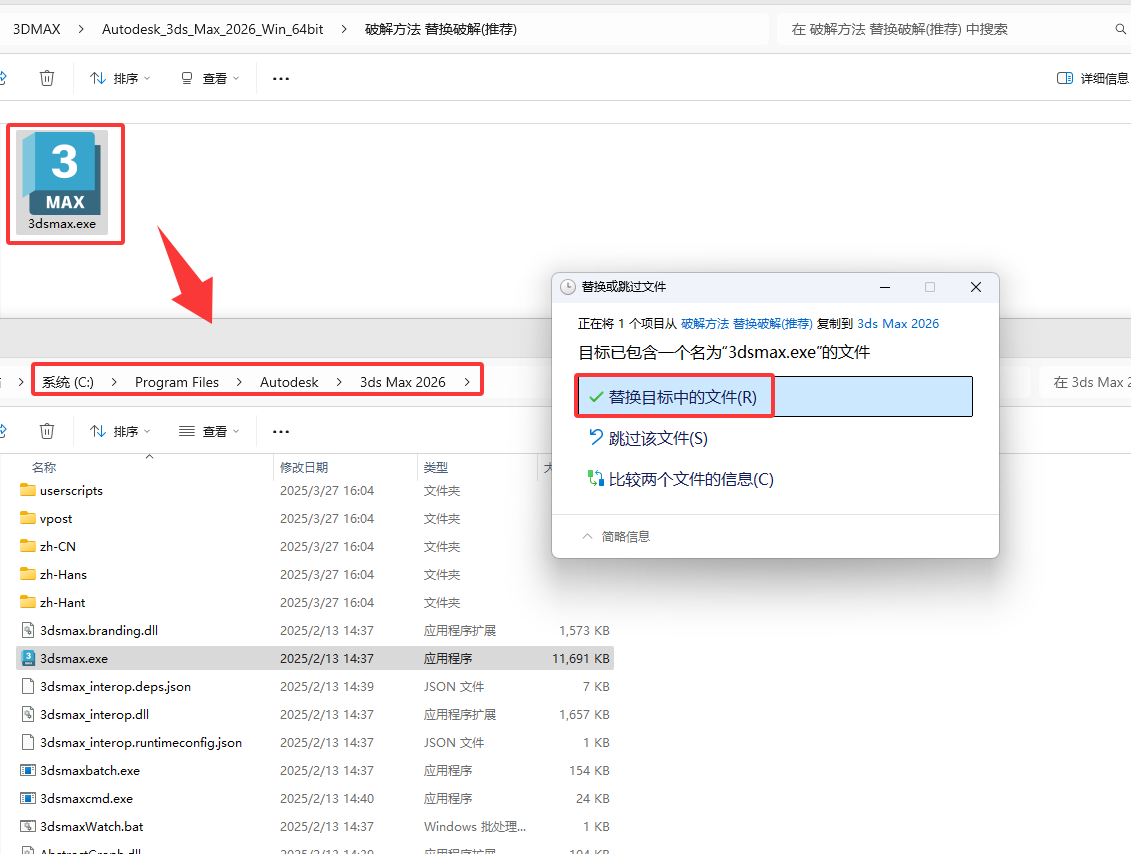Sort by the 名称 column header
Screen dimensions: 1131x854
(44, 467)
